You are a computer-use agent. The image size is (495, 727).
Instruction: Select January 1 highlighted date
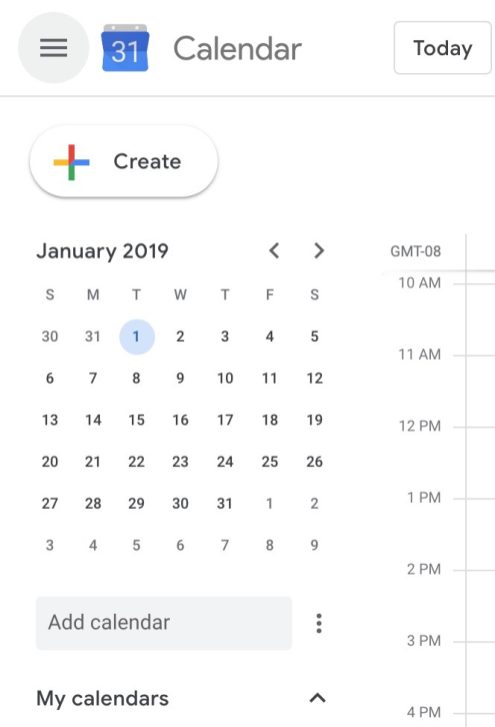coord(136,337)
